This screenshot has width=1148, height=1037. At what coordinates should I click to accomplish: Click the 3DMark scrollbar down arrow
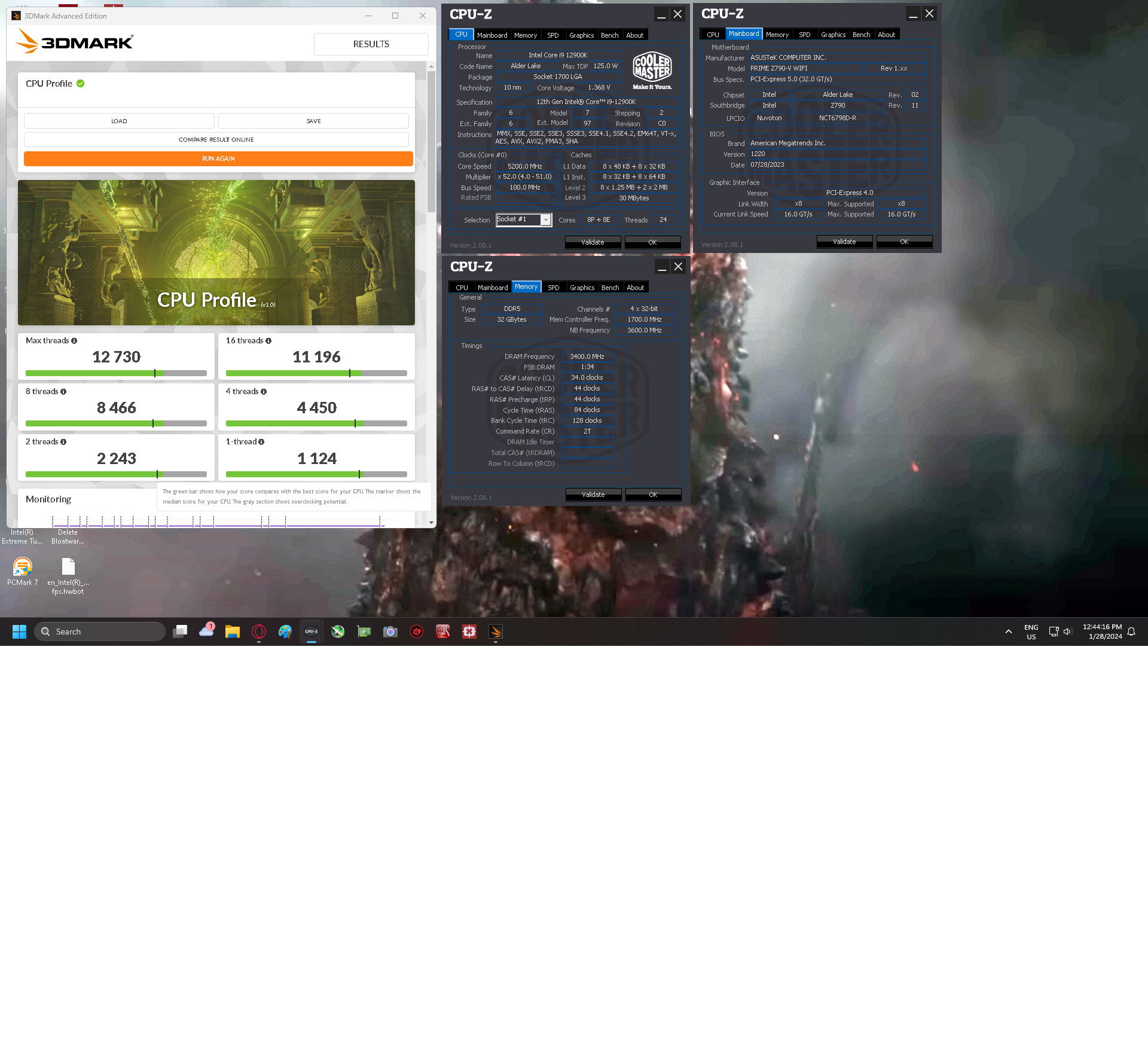pos(431,523)
